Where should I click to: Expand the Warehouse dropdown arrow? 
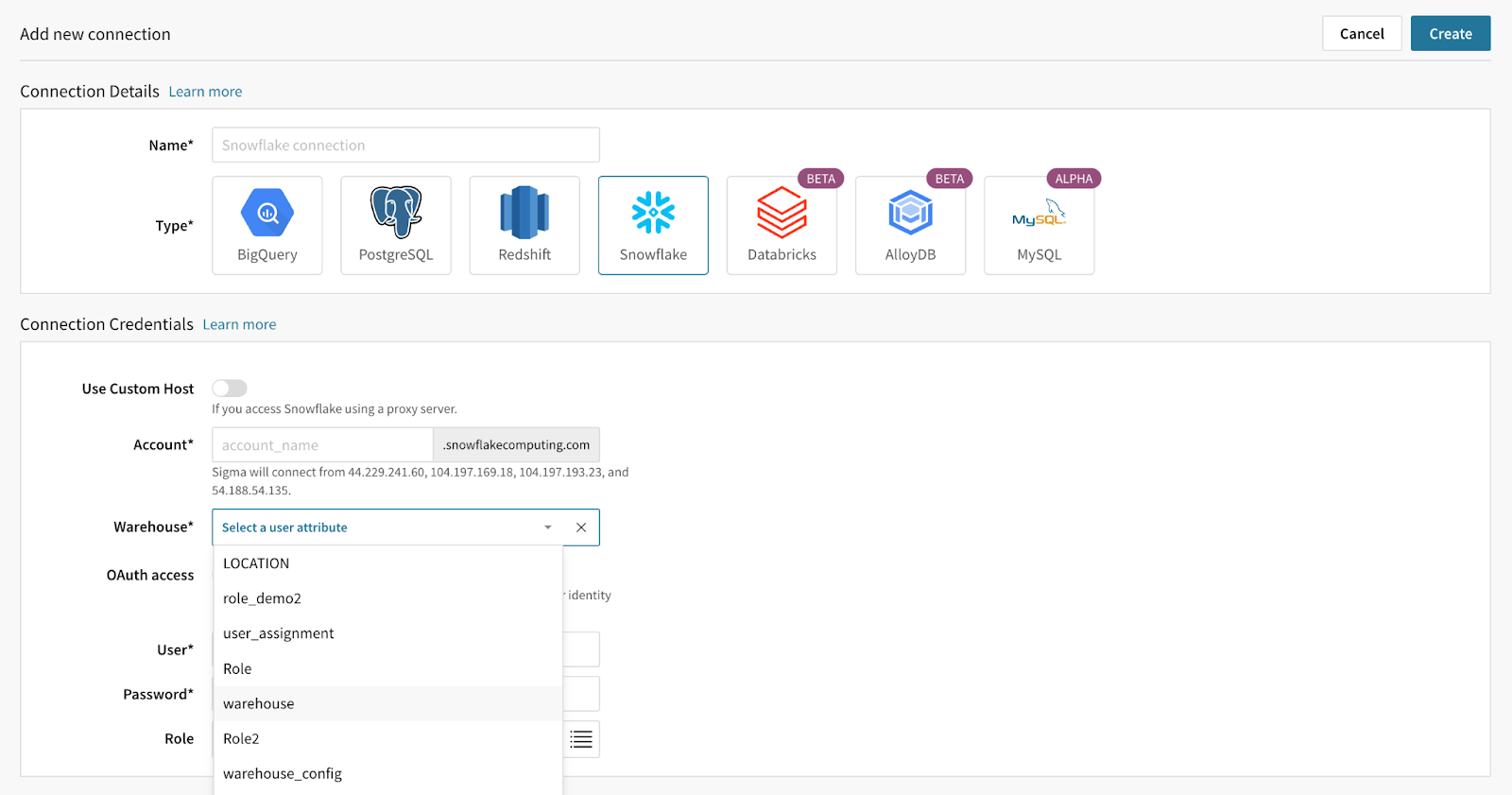click(548, 527)
